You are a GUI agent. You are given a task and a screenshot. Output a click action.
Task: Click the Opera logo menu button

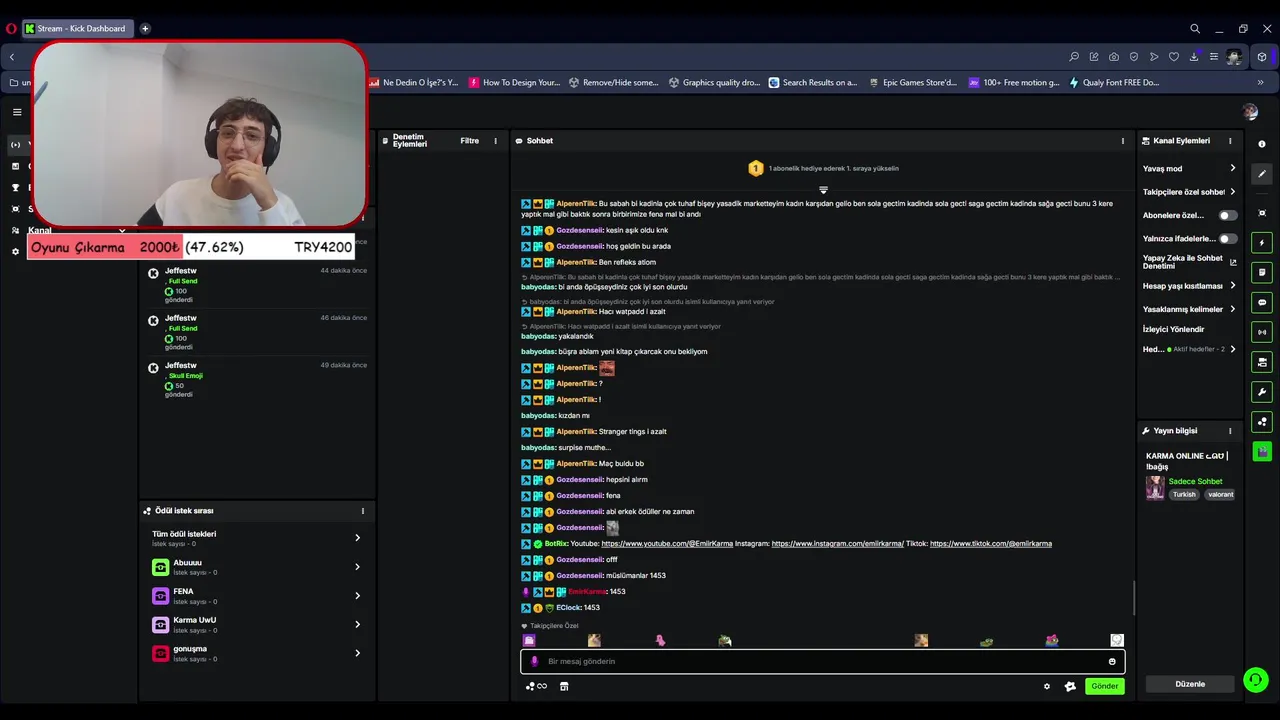pyautogui.click(x=11, y=29)
